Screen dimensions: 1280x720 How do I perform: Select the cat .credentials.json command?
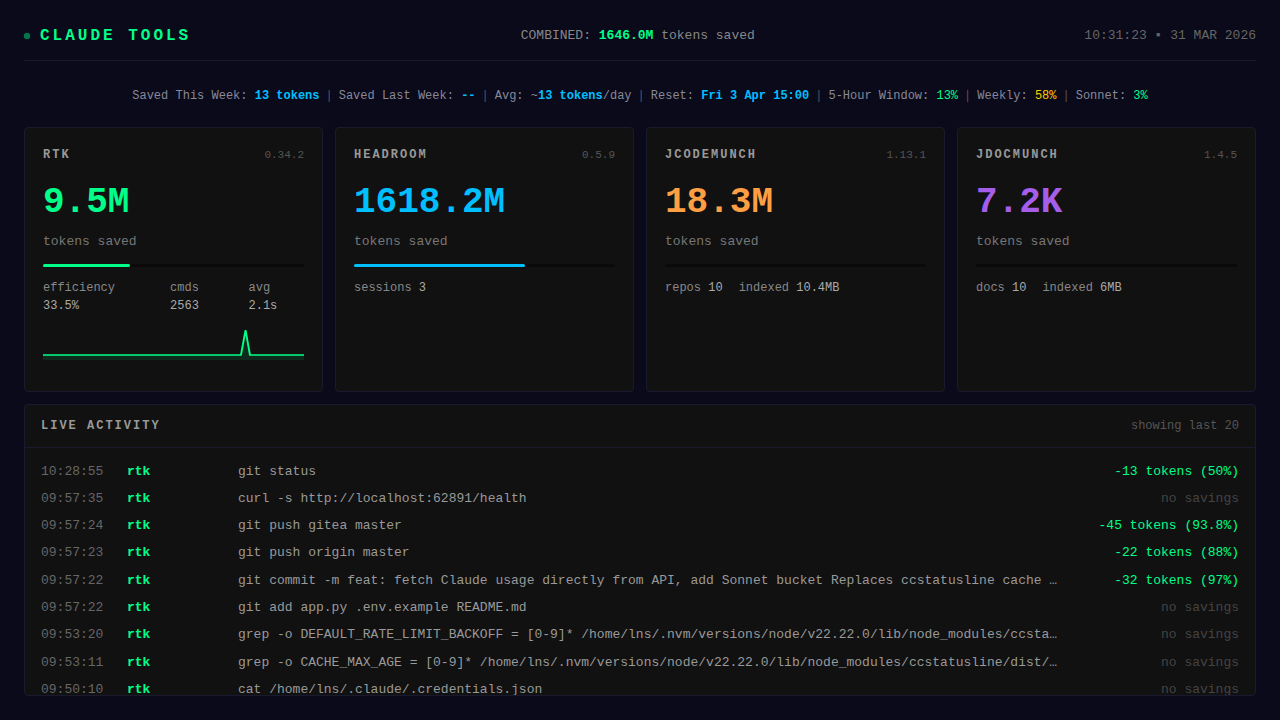click(x=390, y=689)
